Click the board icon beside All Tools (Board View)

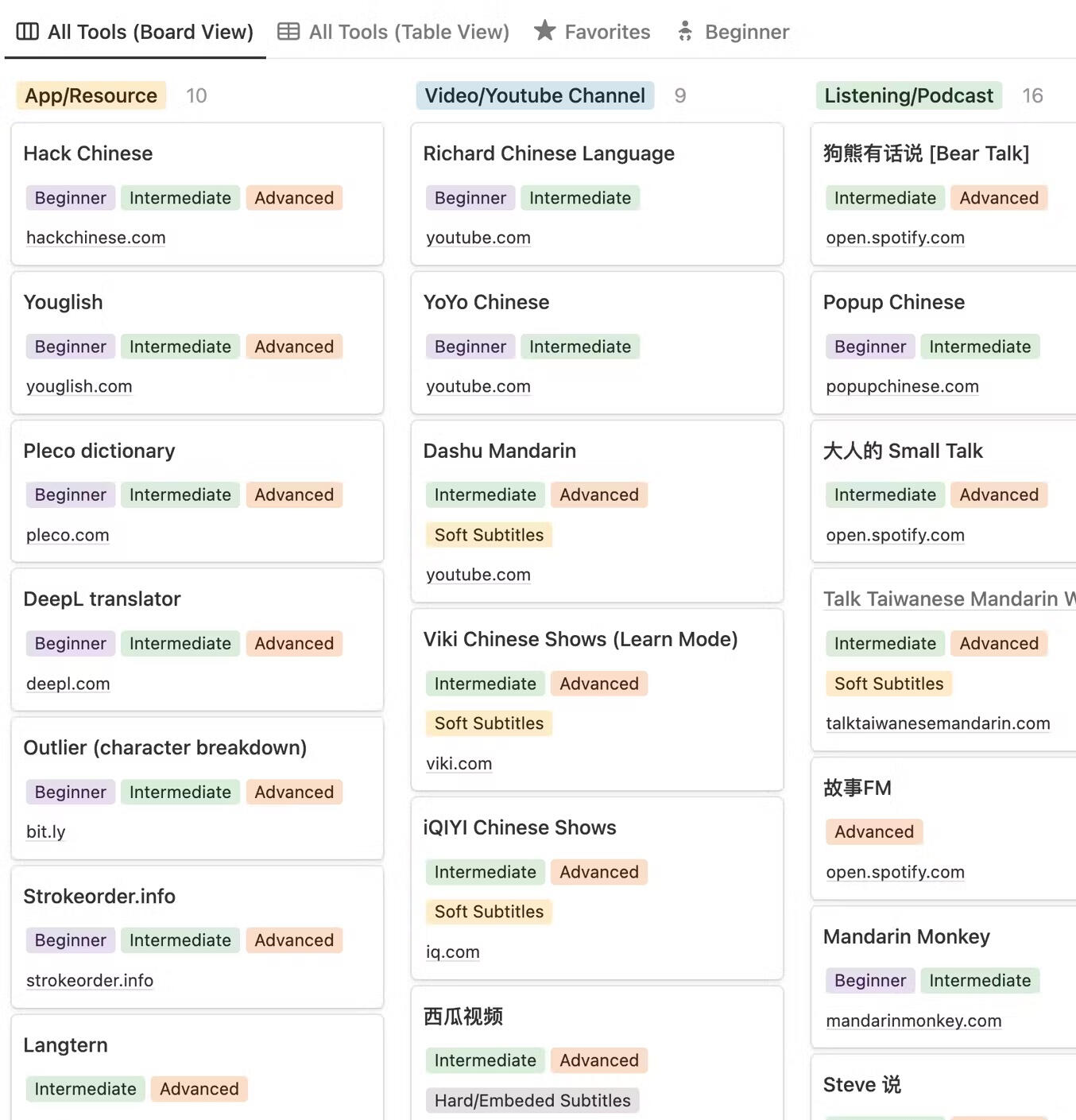coord(28,32)
